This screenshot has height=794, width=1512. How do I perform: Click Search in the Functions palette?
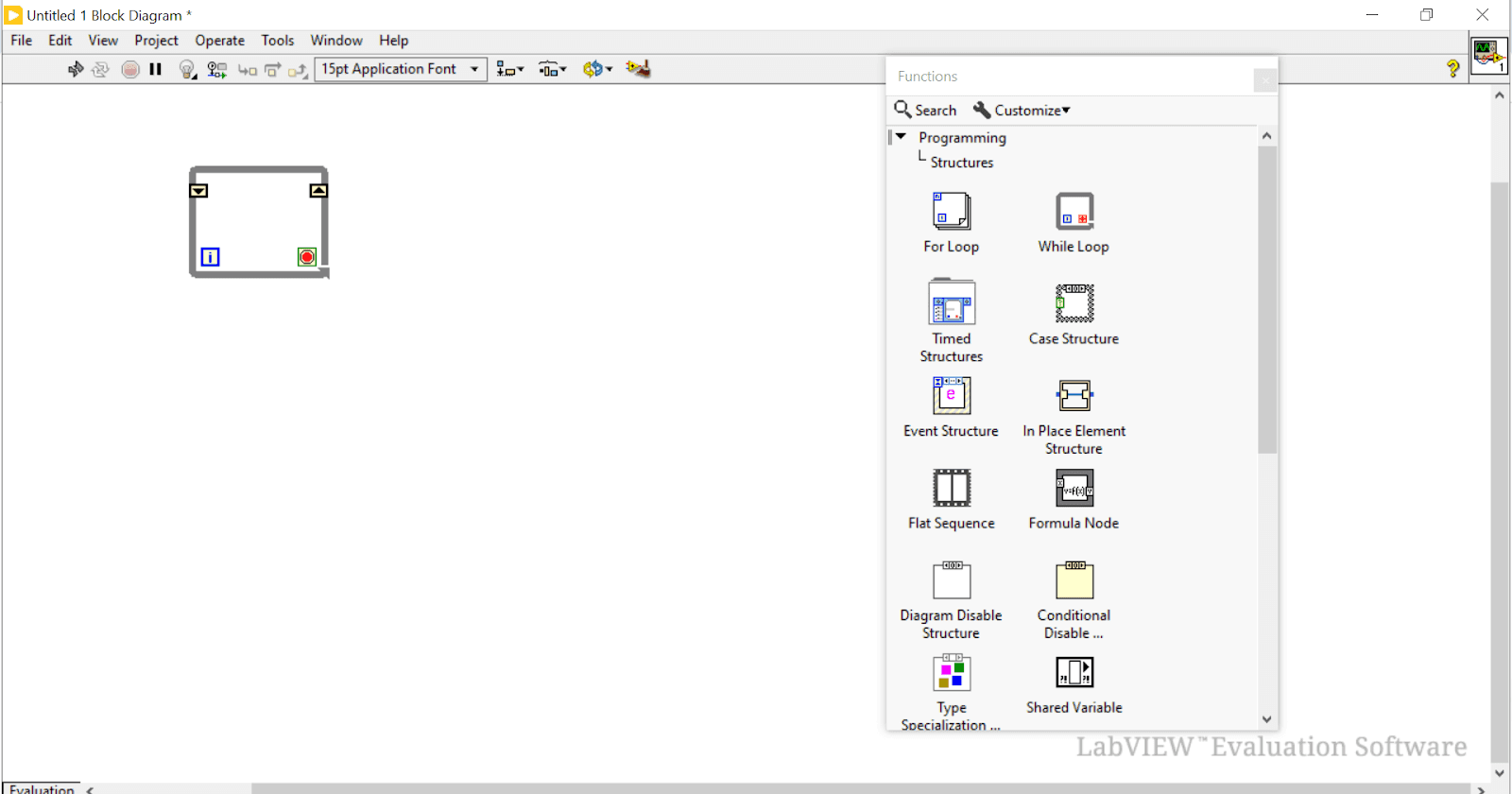925,111
